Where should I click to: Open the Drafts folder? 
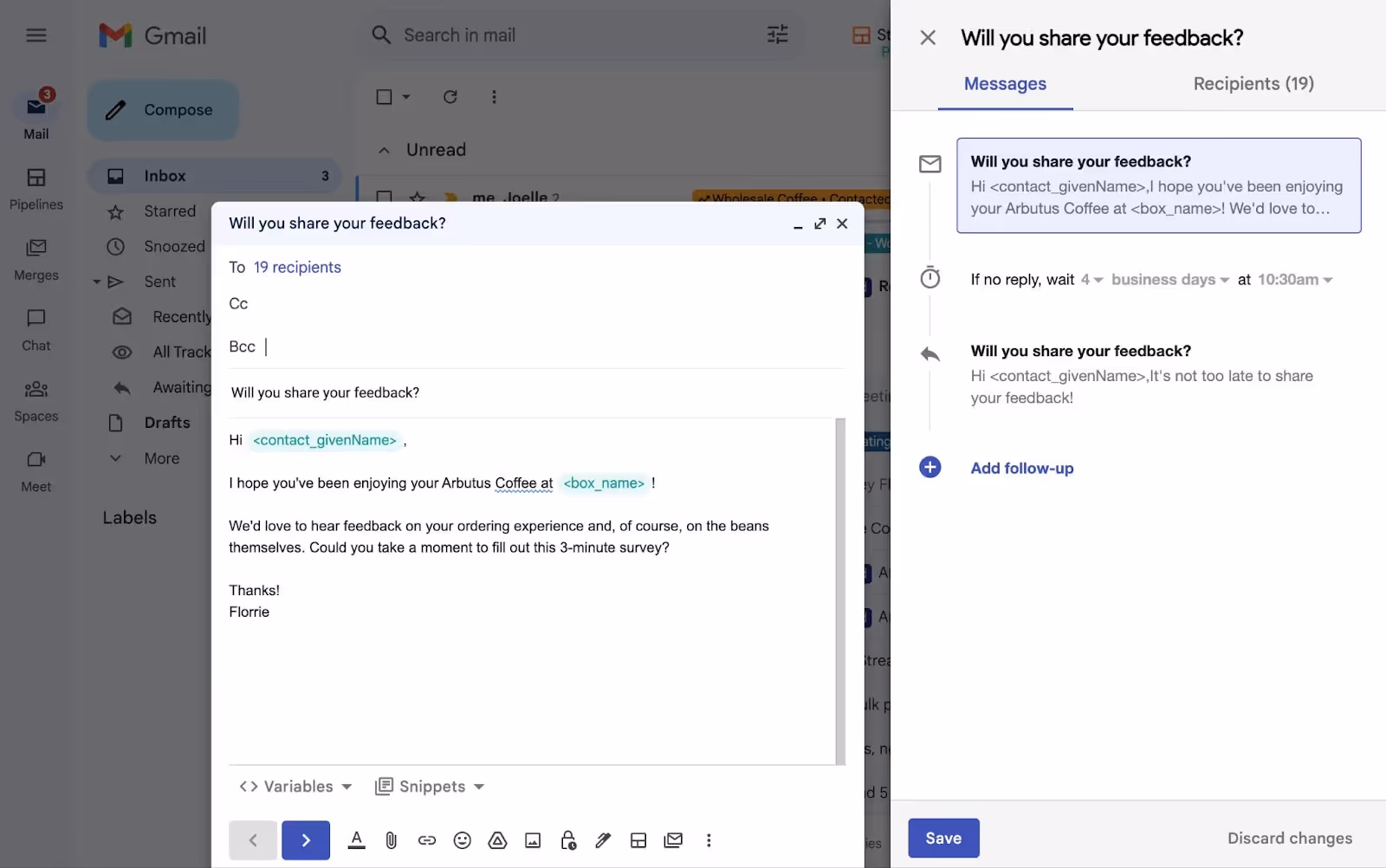pos(166,423)
